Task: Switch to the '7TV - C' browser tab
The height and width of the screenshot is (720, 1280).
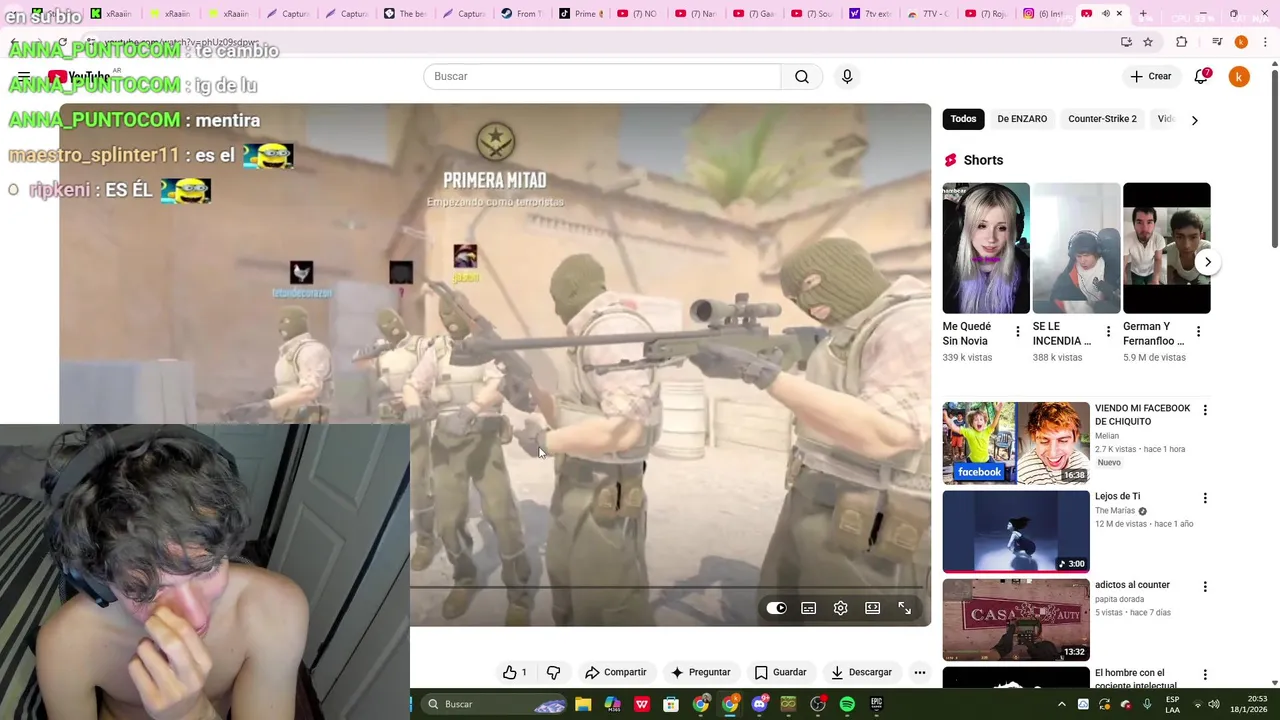Action: pos(929,14)
